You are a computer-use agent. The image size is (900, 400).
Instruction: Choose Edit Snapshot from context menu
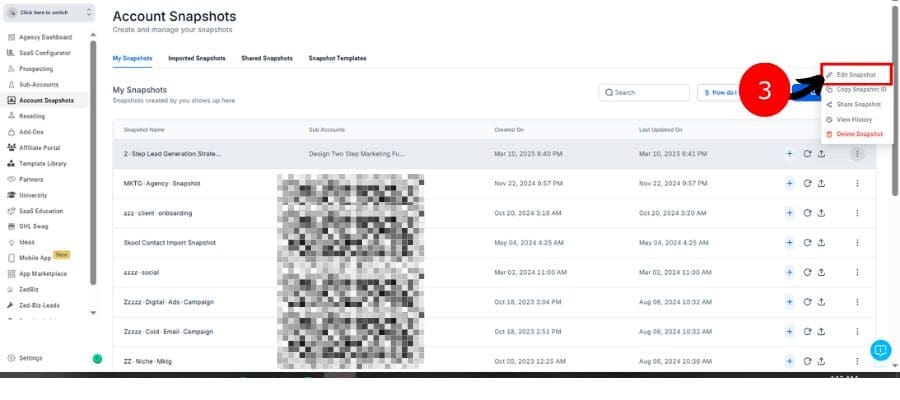856,75
